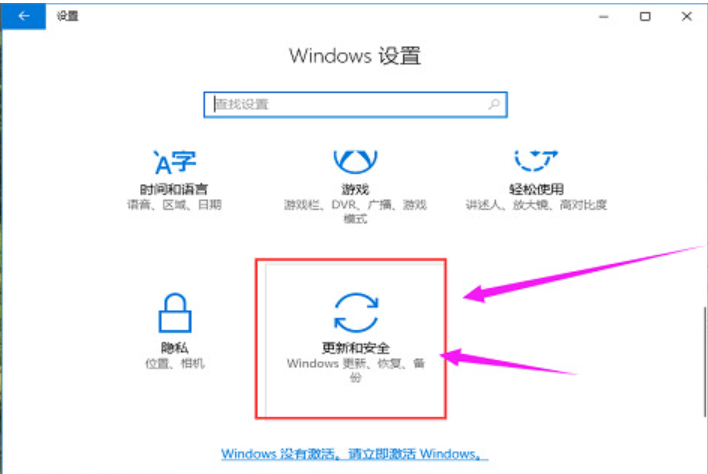708x474 pixels.
Task: Click the Windows activation link
Action: (354, 454)
